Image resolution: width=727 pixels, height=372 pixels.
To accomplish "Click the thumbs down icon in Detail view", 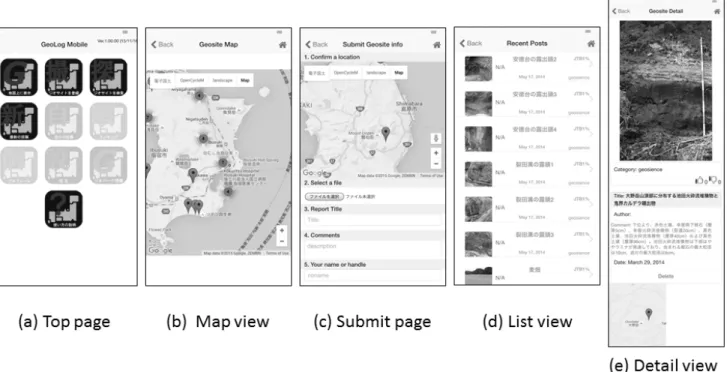I will pos(713,180).
